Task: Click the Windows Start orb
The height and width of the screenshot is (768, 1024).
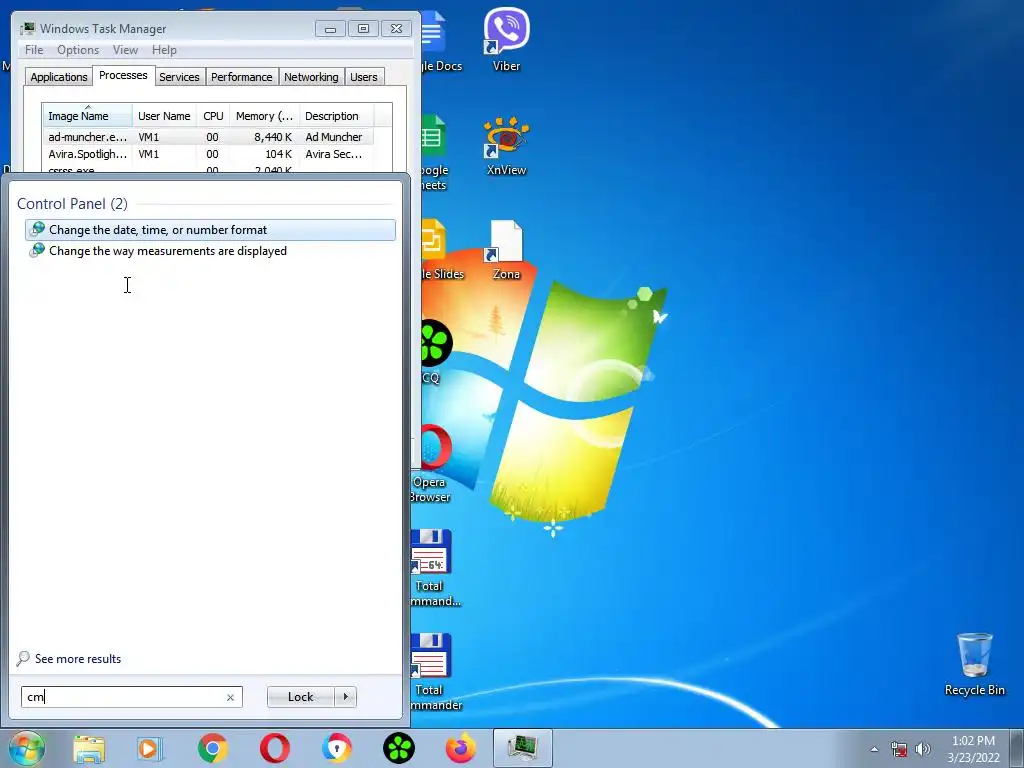Action: [x=26, y=748]
